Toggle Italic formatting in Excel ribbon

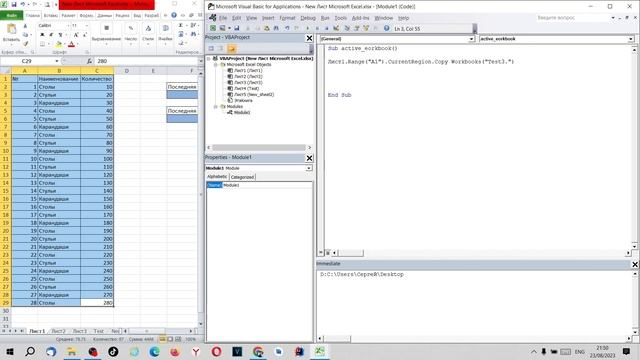51,35
